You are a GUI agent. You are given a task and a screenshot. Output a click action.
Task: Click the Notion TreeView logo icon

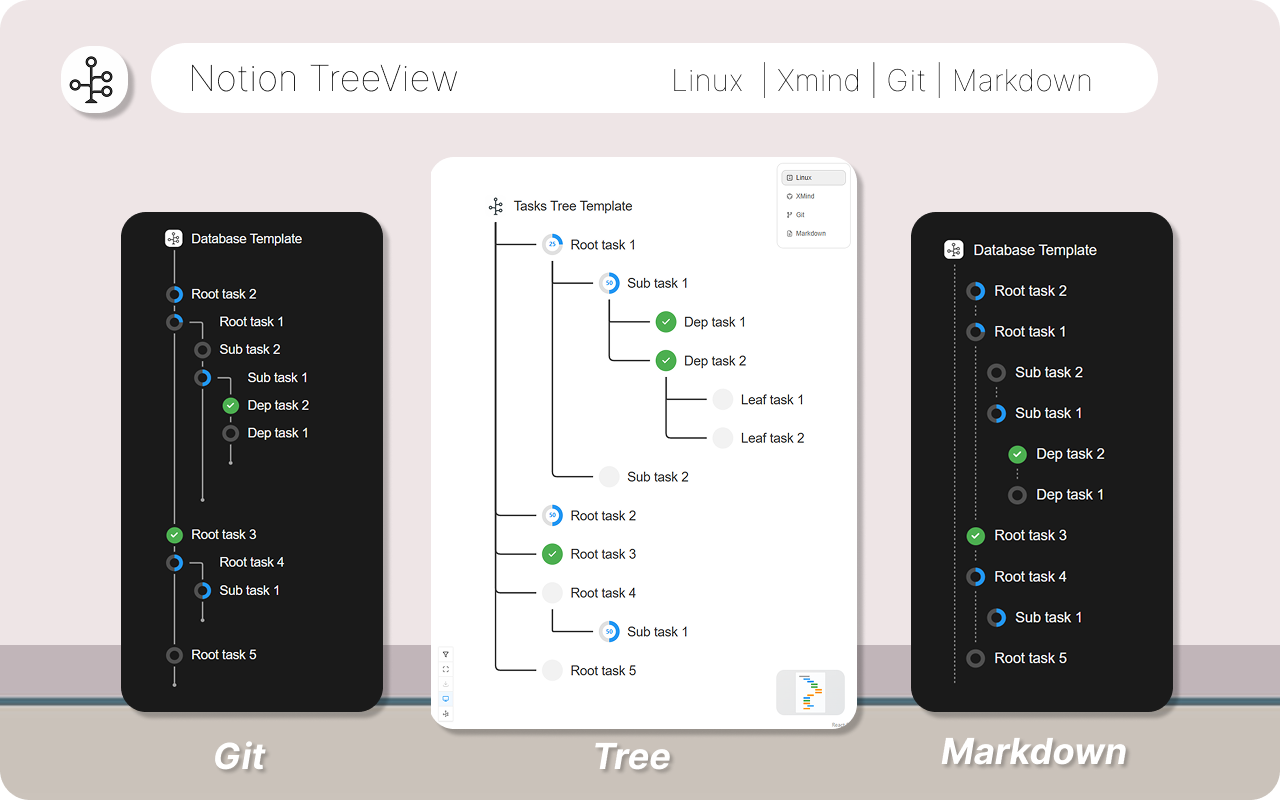point(95,80)
